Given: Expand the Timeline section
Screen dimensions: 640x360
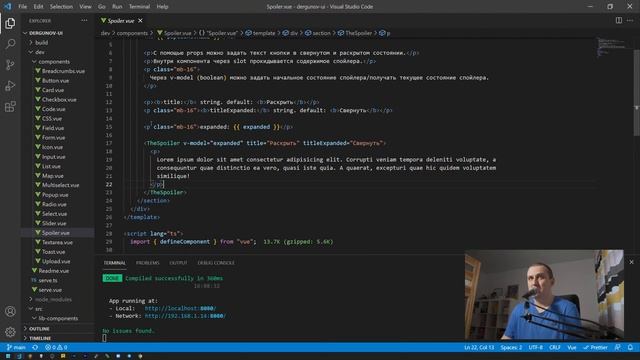Looking at the screenshot, I should click(40, 338).
